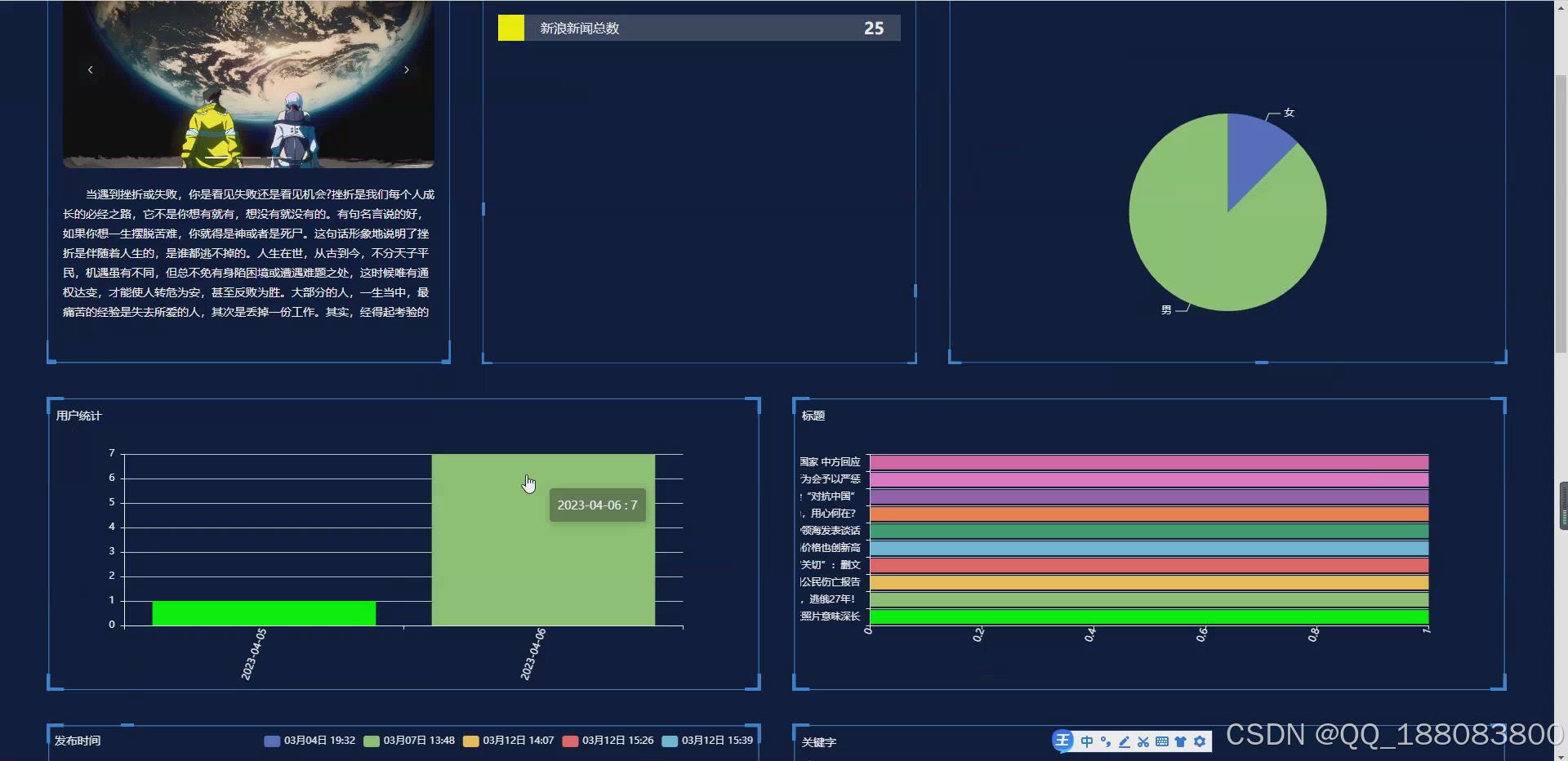Viewport: 1568px width, 761px height.
Task: Click the count value 25
Action: click(x=874, y=29)
